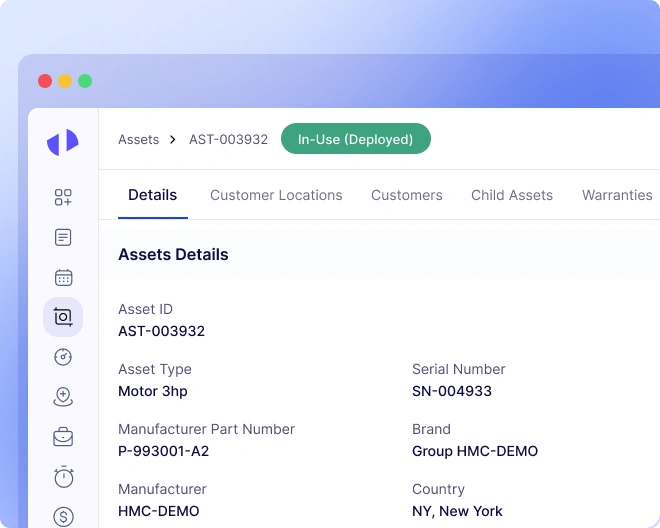Click the Country value NY, New York

click(x=457, y=511)
